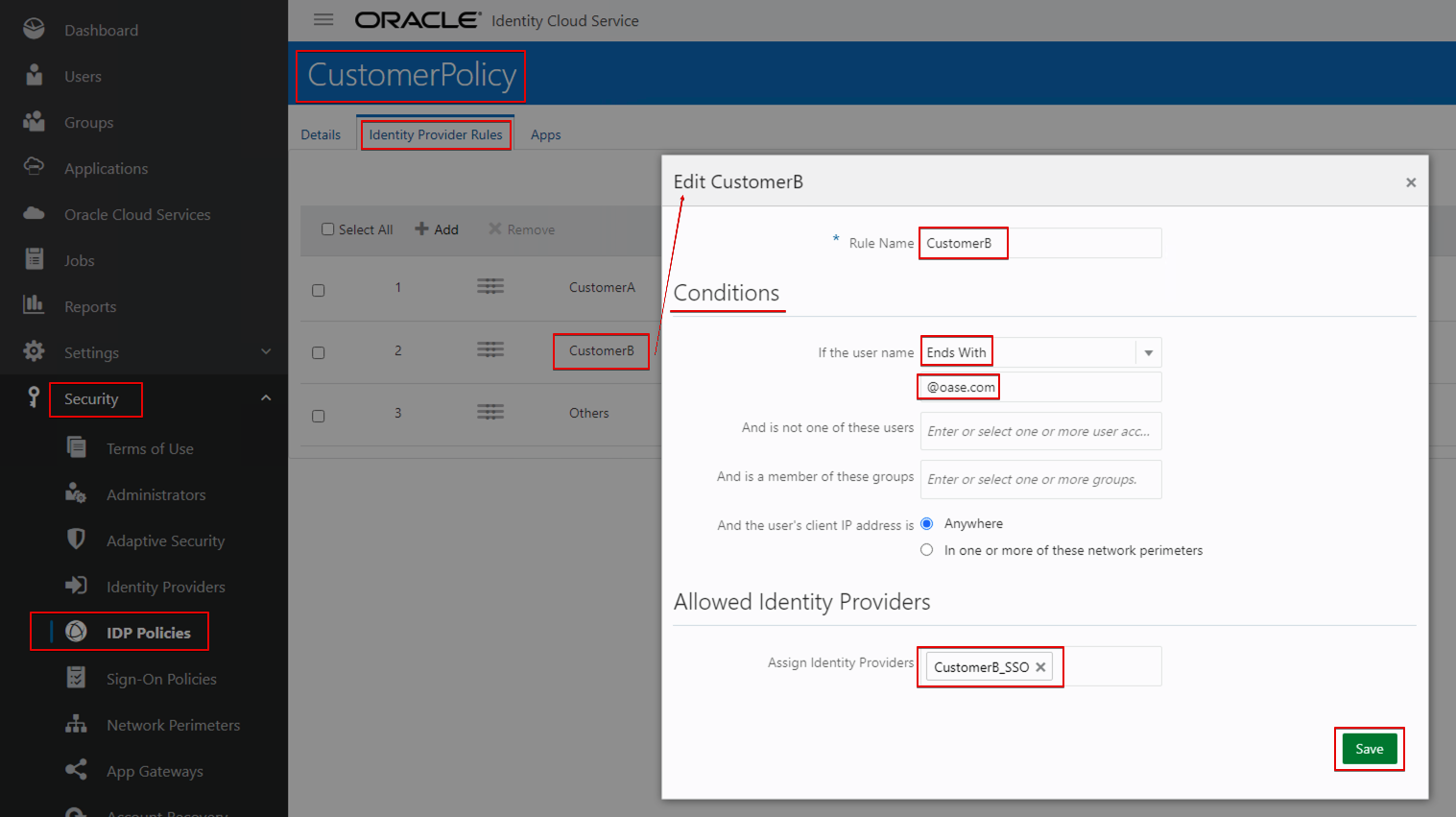Open Terms of Use in sidebar
The width and height of the screenshot is (1456, 817).
coord(150,448)
